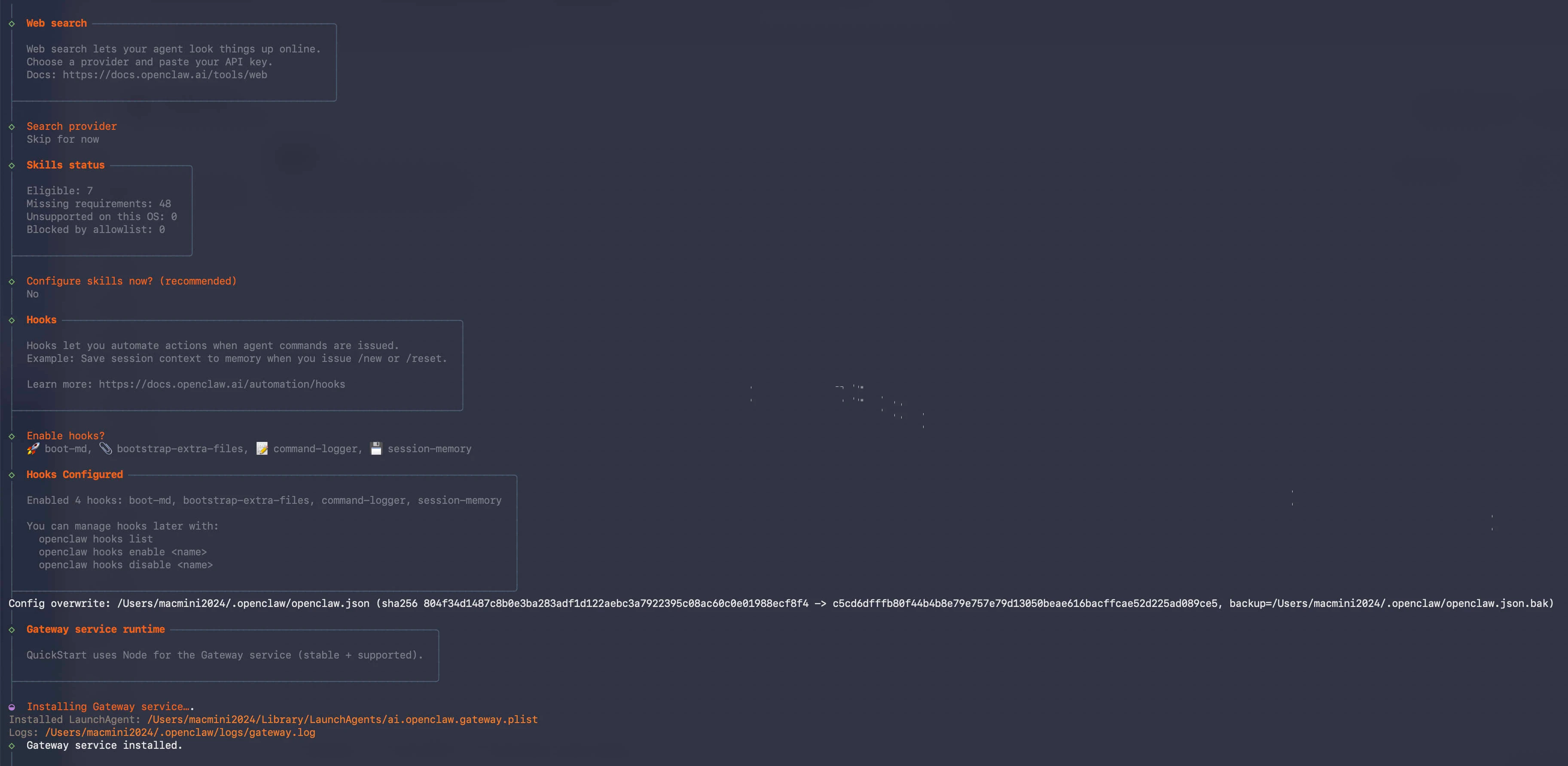Screen dimensions: 1568x766
Task: Click the paperclip emoji beside bootstrap-extra-files
Action: coord(105,449)
